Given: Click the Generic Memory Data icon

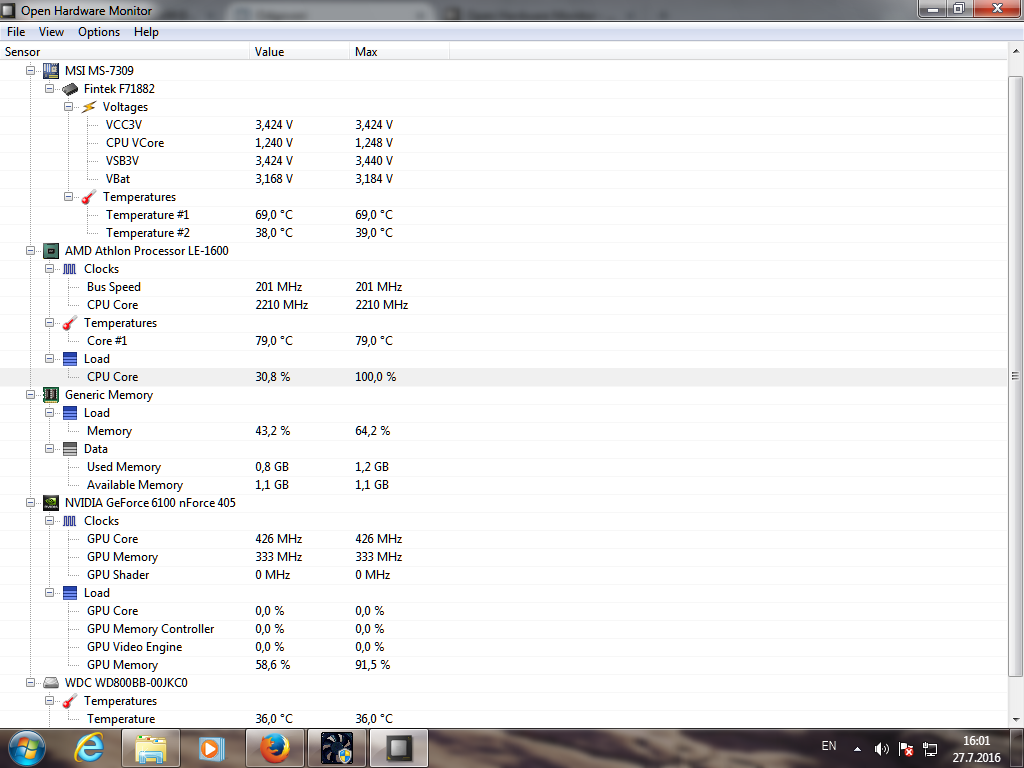Looking at the screenshot, I should pyautogui.click(x=70, y=449).
